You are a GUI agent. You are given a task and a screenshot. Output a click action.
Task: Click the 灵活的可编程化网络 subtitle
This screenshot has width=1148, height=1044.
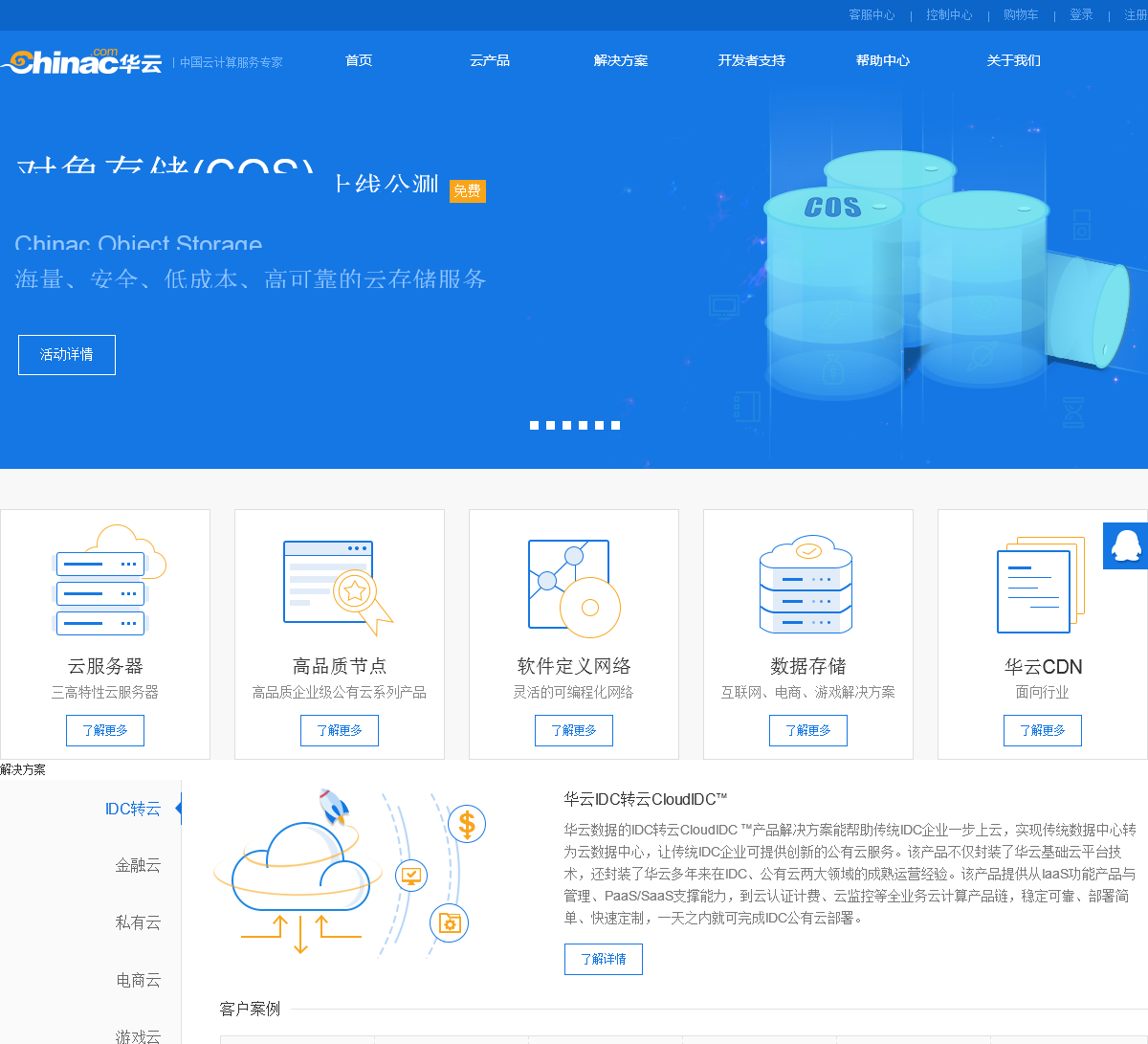[x=574, y=692]
